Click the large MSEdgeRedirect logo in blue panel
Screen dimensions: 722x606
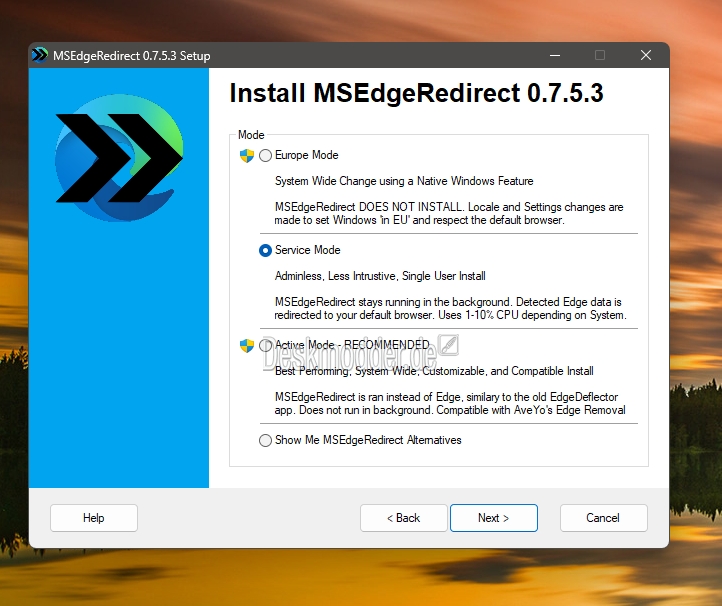119,158
